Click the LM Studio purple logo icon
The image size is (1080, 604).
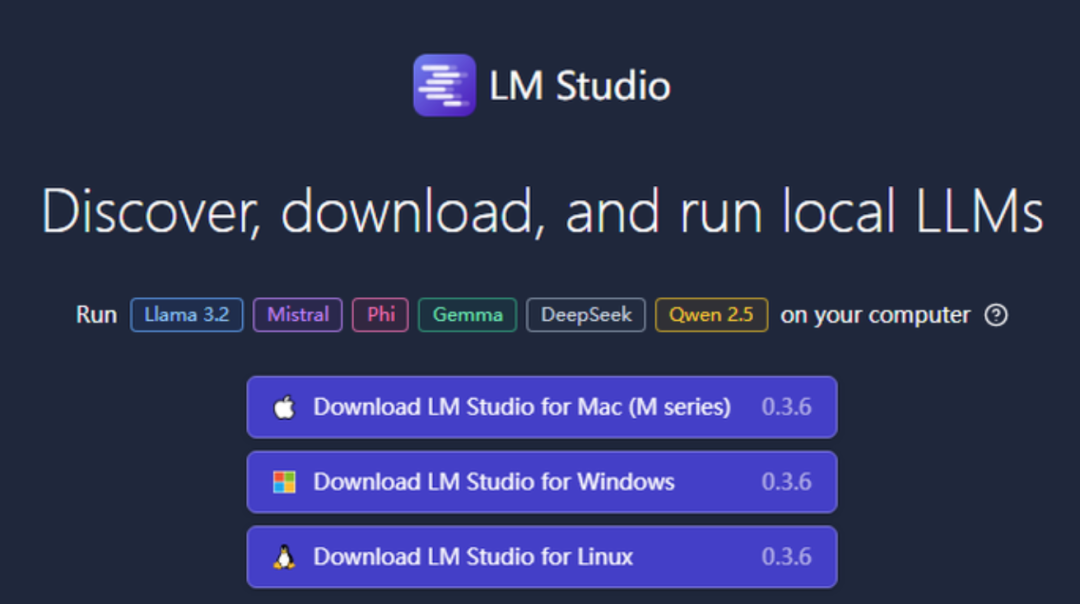pyautogui.click(x=444, y=85)
